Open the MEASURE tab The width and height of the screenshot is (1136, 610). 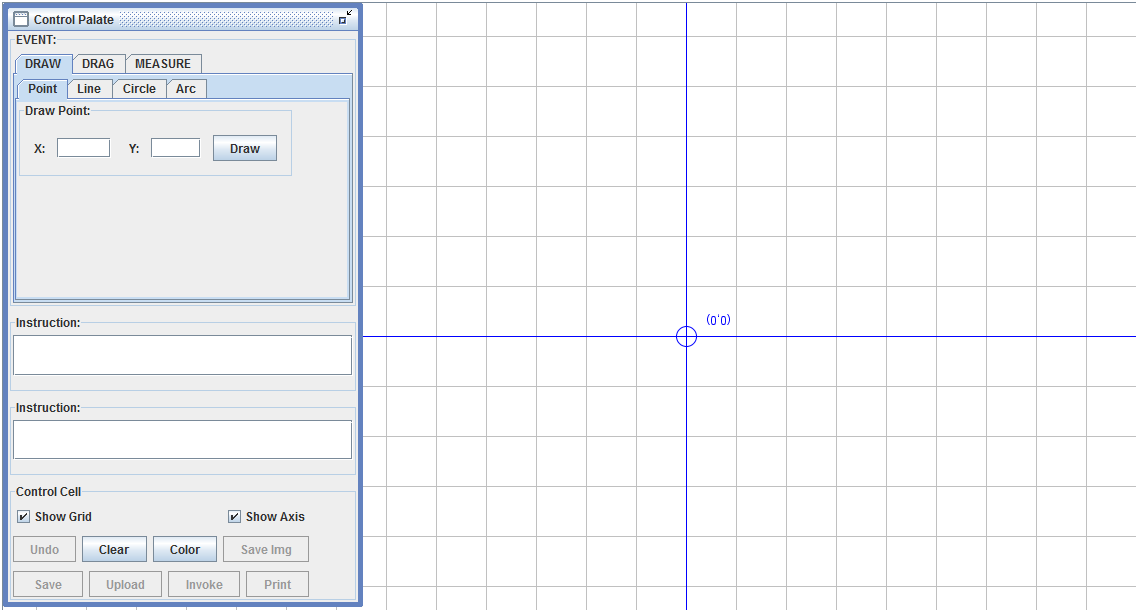(x=163, y=64)
